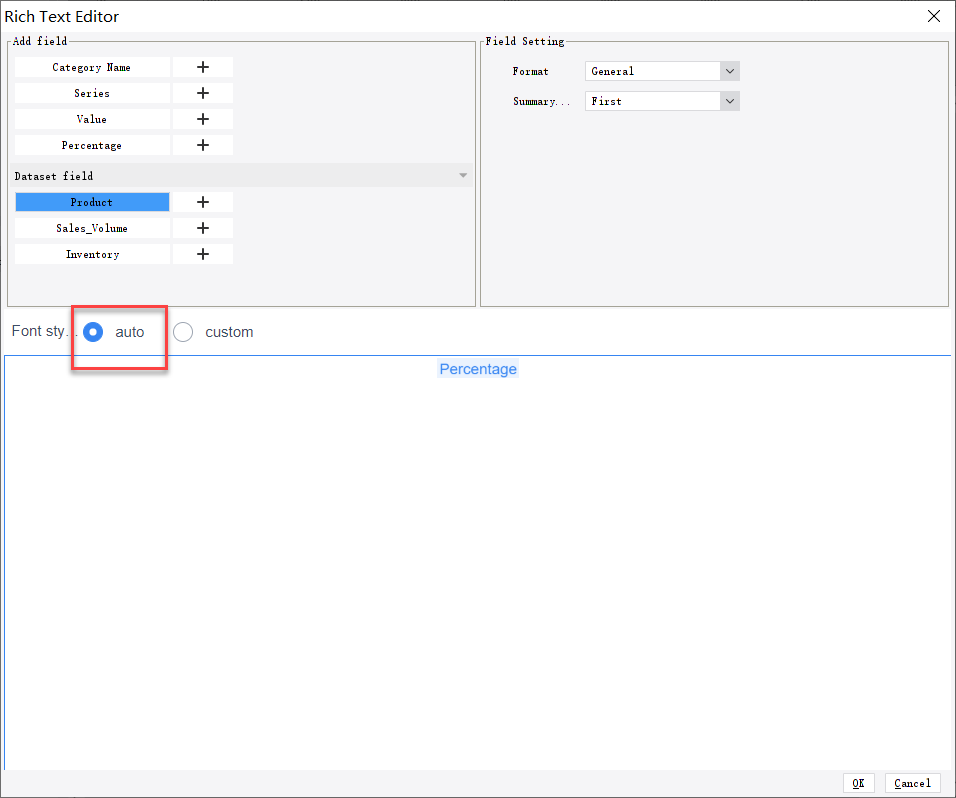The image size is (956, 798).
Task: Add the Series field with plus icon
Action: tap(202, 93)
